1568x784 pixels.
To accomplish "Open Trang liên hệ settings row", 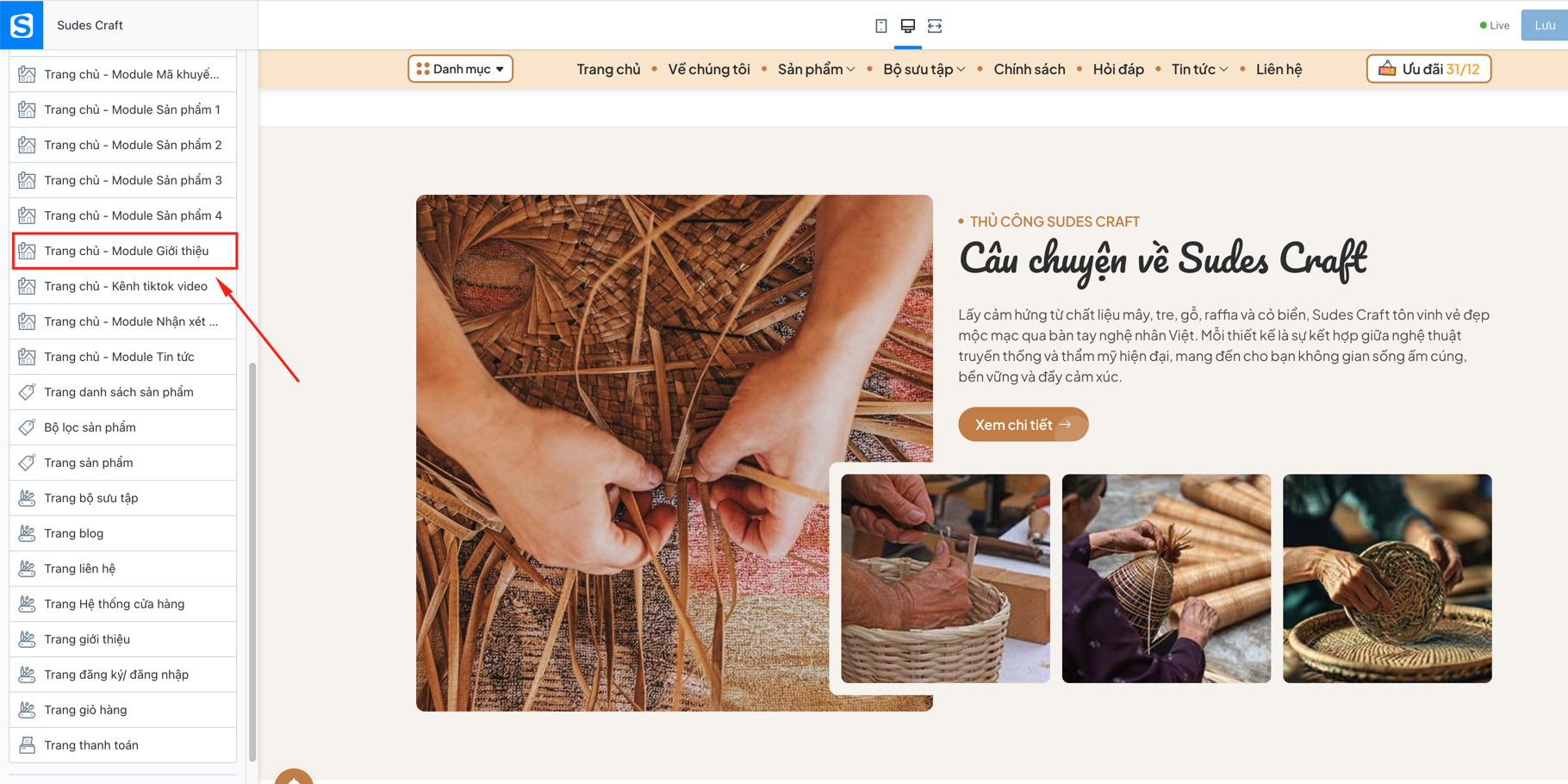I will coord(123,569).
